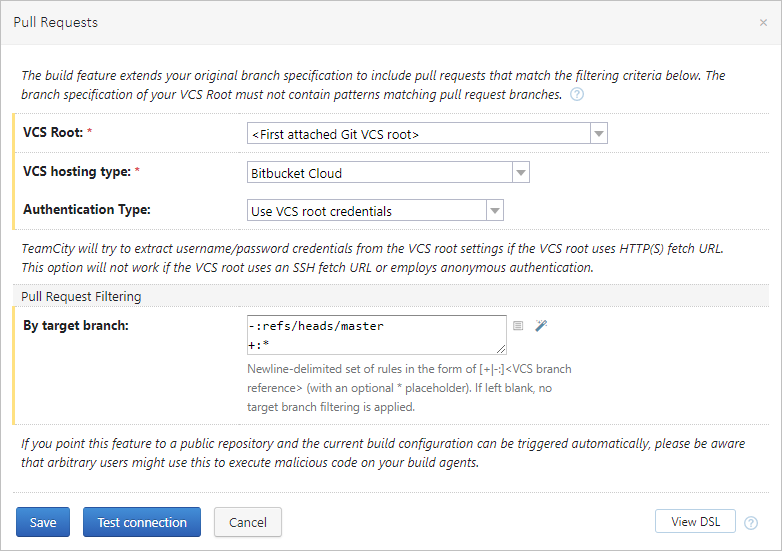Viewport: 782px width, 551px height.
Task: Click help icon next to View DSL
Action: (x=751, y=522)
